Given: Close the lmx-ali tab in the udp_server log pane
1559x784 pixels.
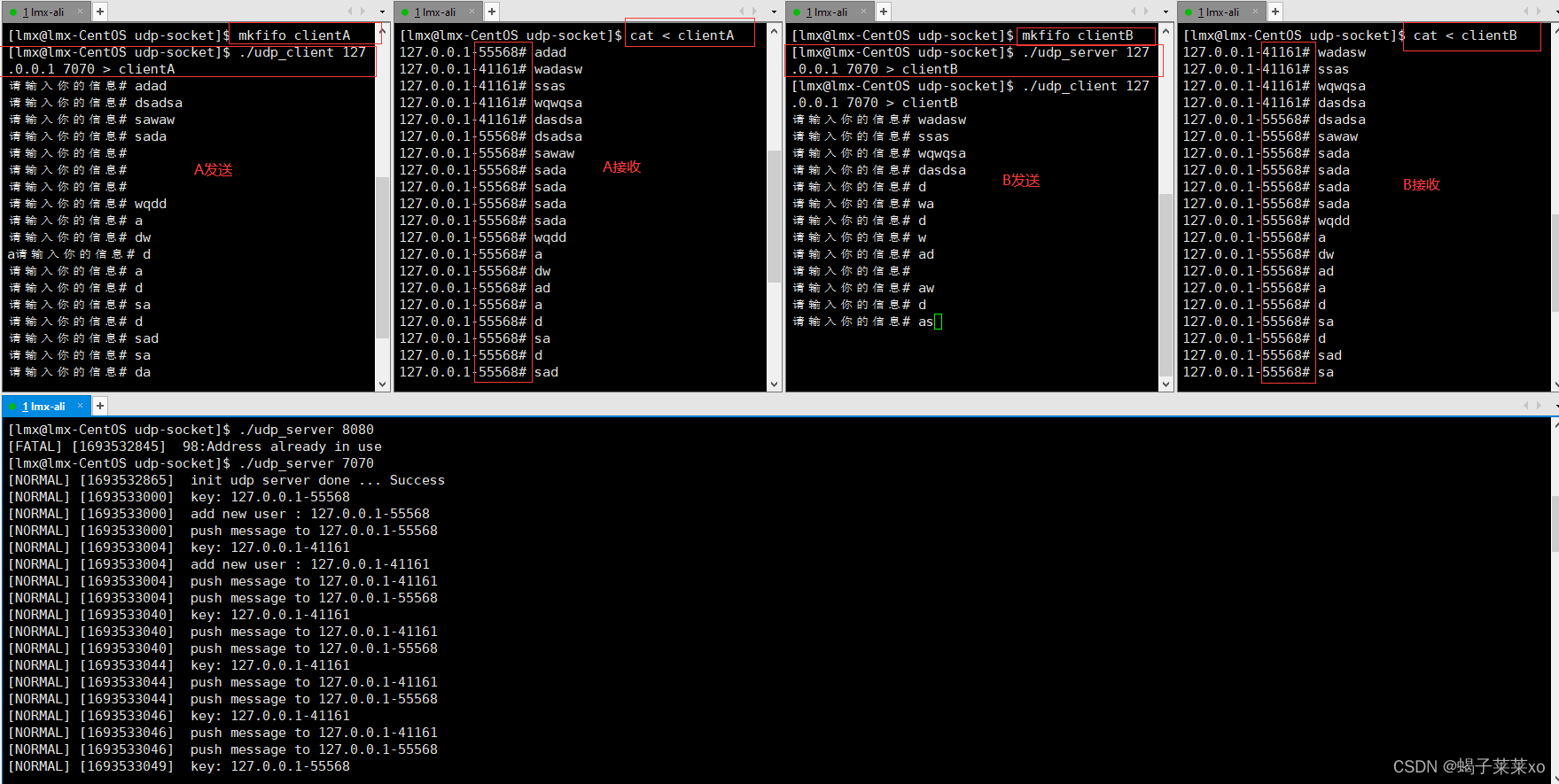Looking at the screenshot, I should pos(80,406).
